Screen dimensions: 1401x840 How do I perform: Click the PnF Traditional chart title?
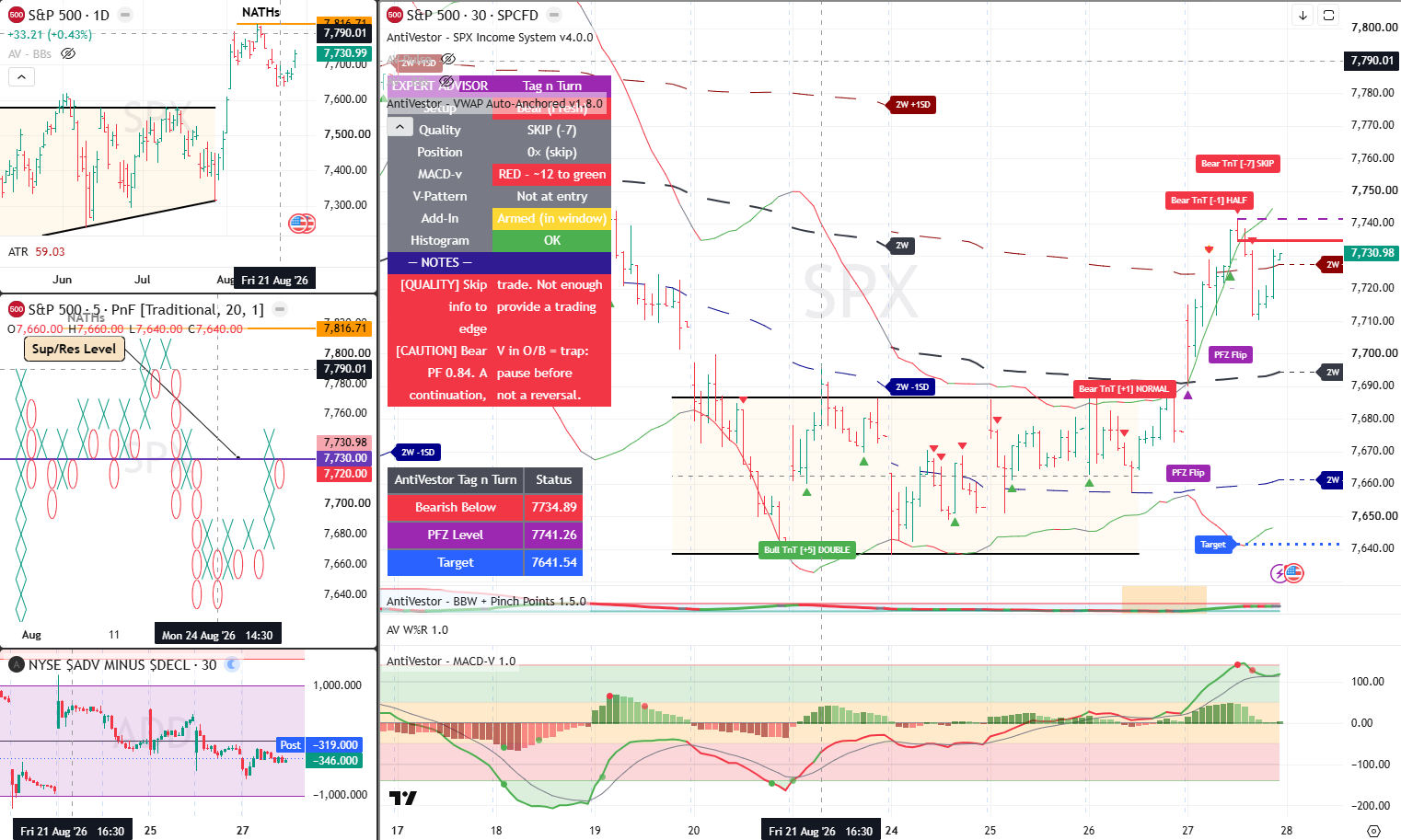coord(145,309)
